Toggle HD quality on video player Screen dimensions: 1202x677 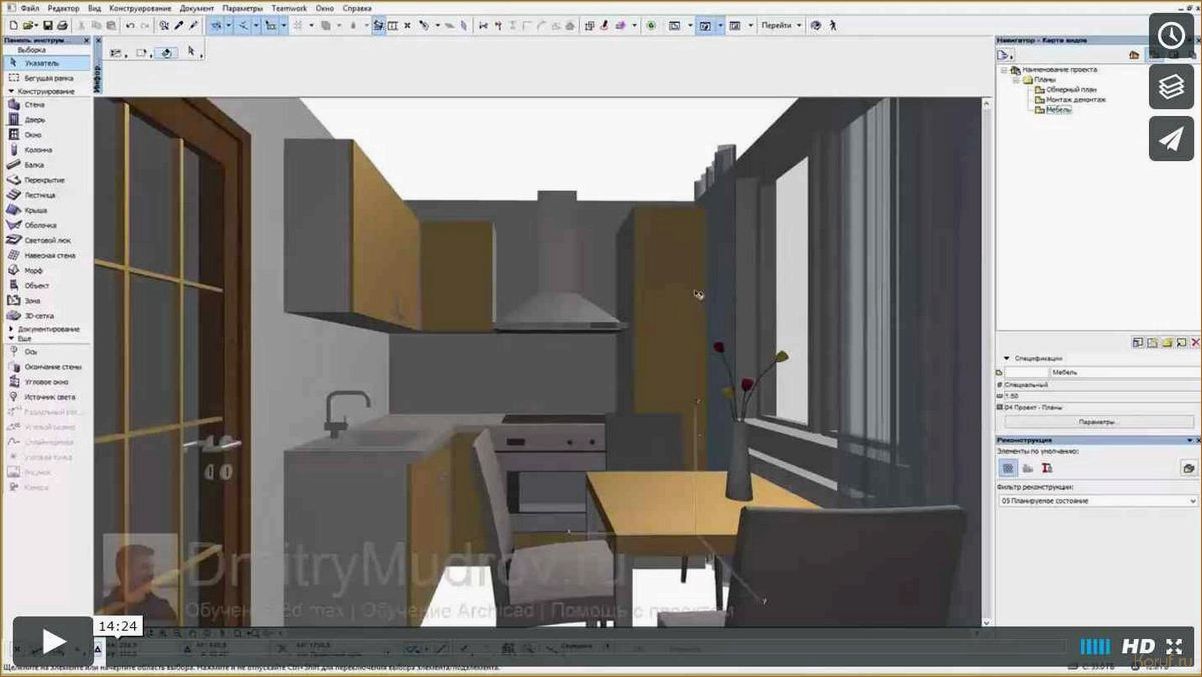click(1138, 646)
